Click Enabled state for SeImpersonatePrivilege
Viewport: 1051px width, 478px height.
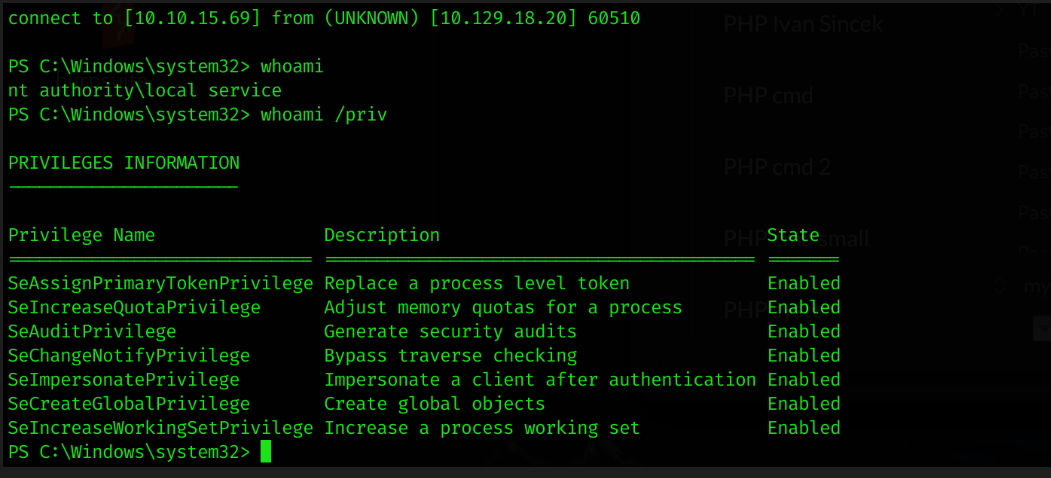pos(804,380)
